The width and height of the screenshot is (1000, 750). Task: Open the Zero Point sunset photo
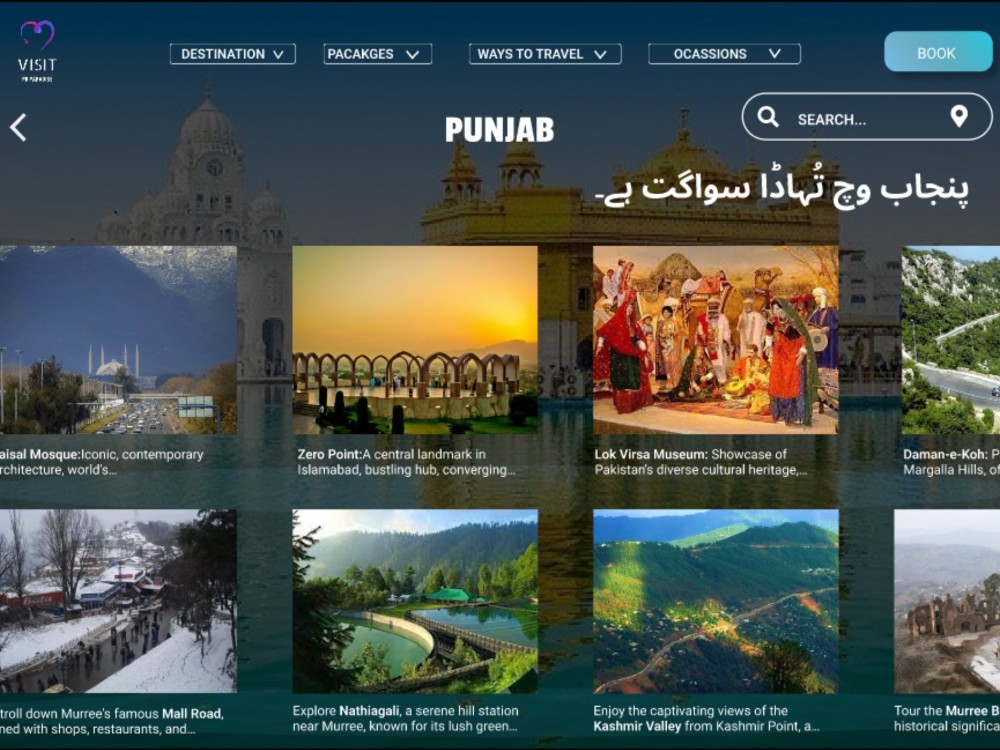pos(415,340)
